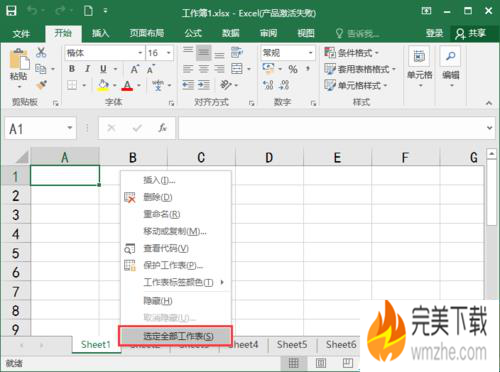Align text to middle of cell
Screen dimensions: 500x372
(x=203, y=52)
